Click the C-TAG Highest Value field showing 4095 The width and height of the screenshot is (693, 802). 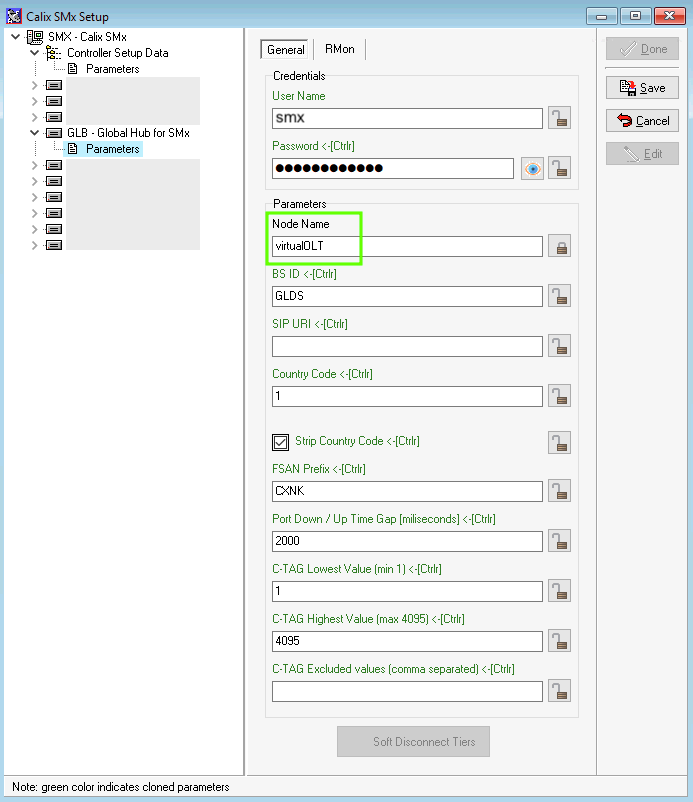[407, 641]
